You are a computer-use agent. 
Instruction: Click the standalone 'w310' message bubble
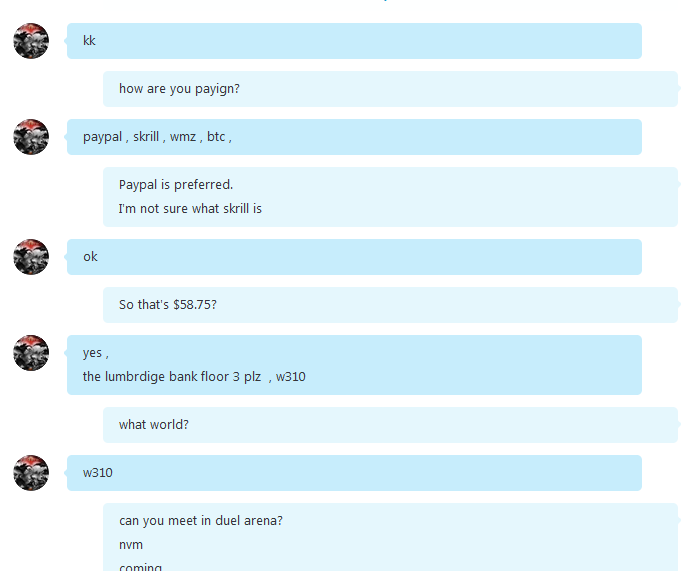pyautogui.click(x=354, y=473)
